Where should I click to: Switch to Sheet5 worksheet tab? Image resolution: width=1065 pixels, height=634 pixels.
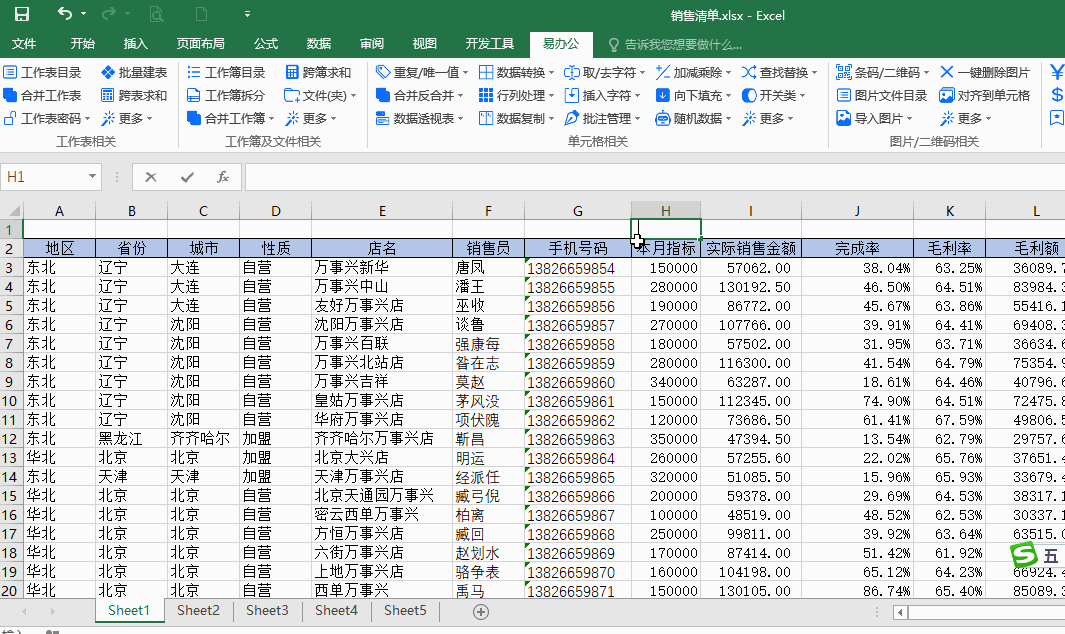coord(405,610)
